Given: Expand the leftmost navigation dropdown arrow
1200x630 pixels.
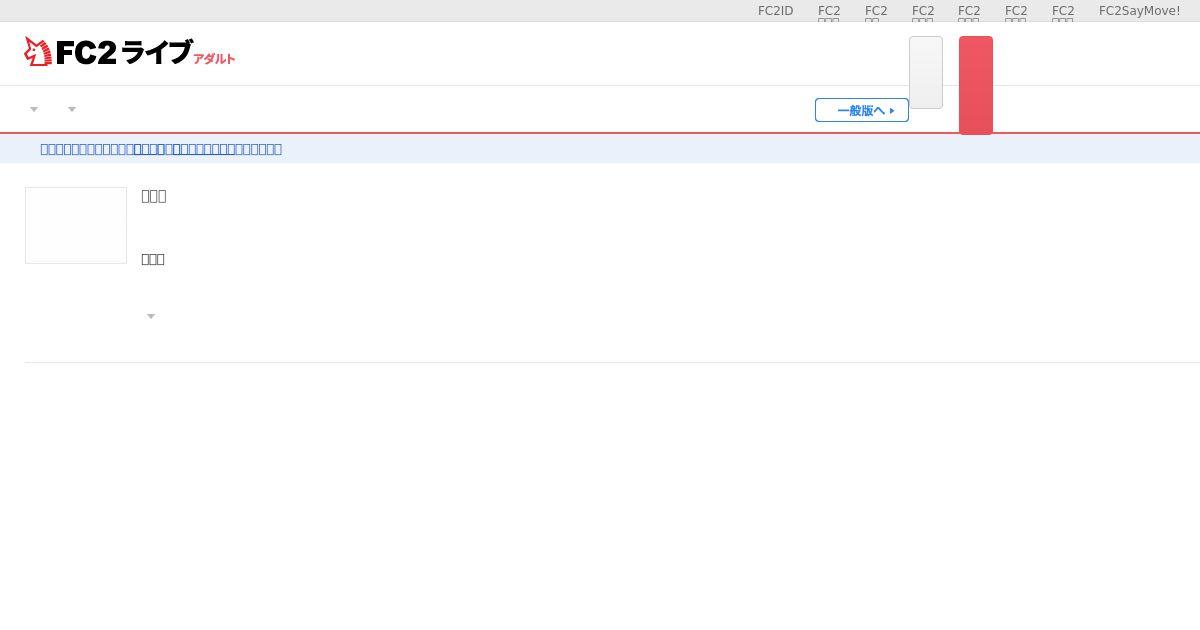Looking at the screenshot, I should pyautogui.click(x=34, y=109).
